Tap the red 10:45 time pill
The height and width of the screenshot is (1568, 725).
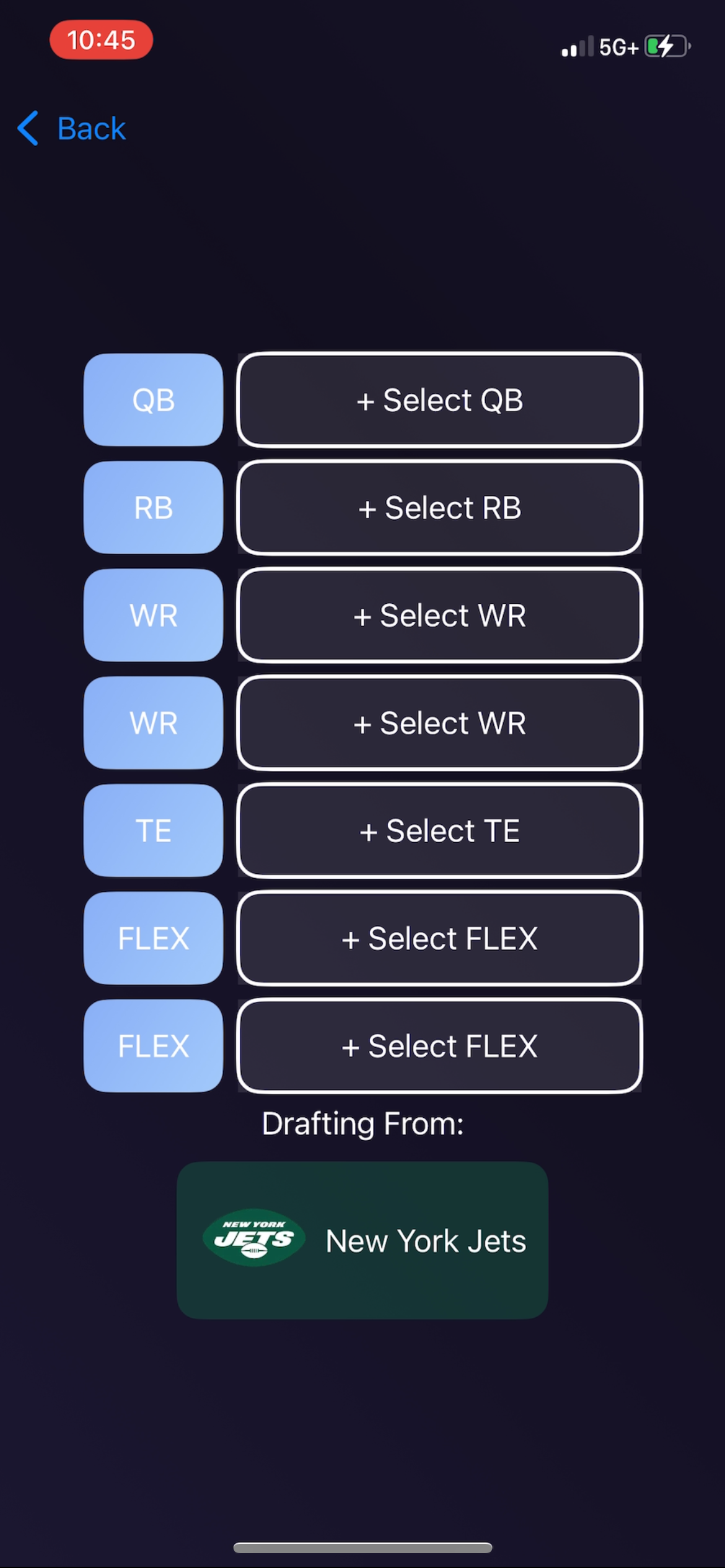101,40
